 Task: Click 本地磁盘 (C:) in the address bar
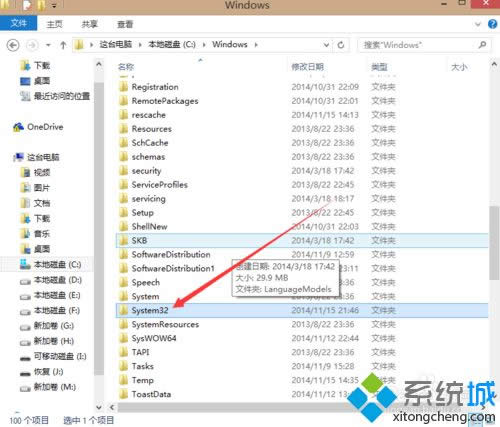(172, 44)
